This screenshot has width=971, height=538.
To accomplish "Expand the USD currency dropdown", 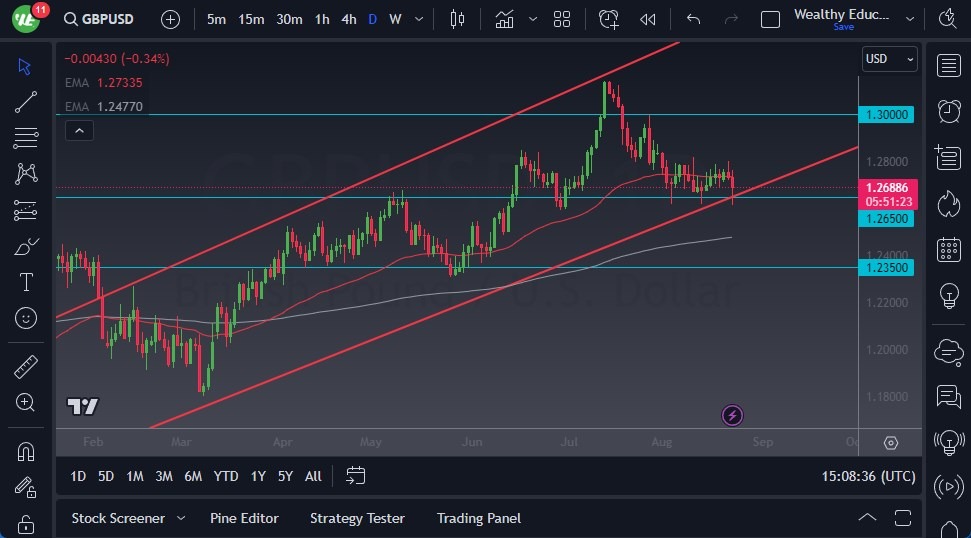I will point(889,59).
